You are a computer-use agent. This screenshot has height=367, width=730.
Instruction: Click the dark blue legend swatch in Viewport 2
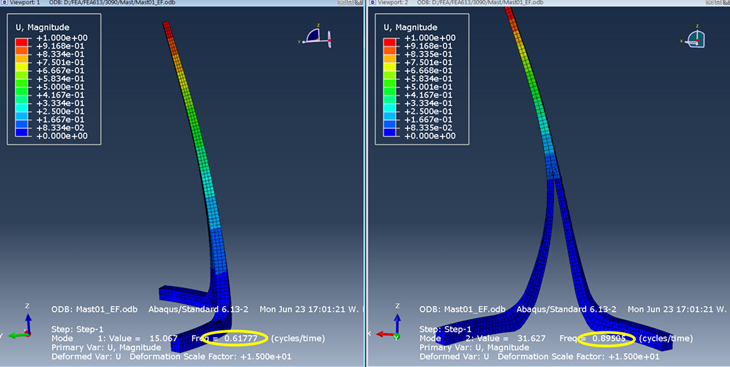pos(389,132)
